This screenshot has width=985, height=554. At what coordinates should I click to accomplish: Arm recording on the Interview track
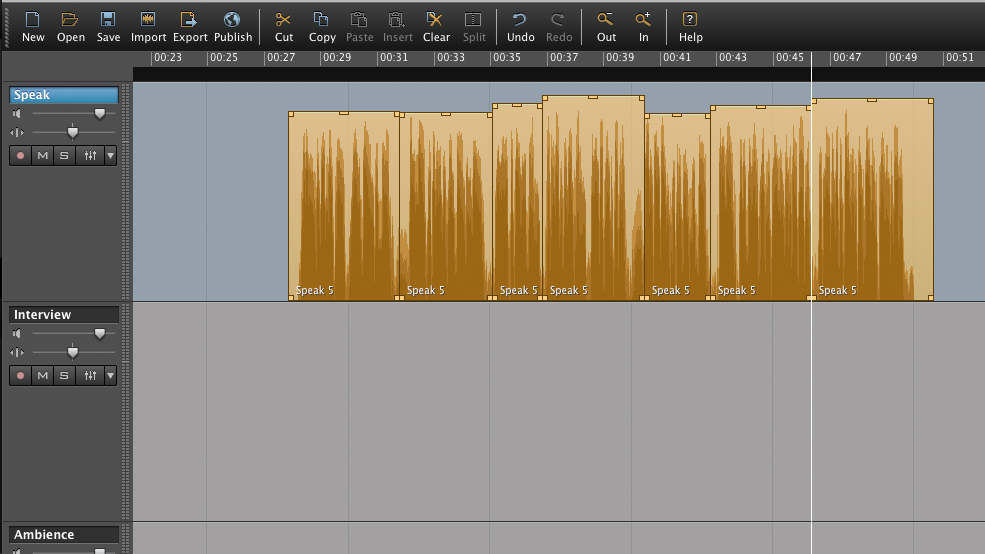20,376
